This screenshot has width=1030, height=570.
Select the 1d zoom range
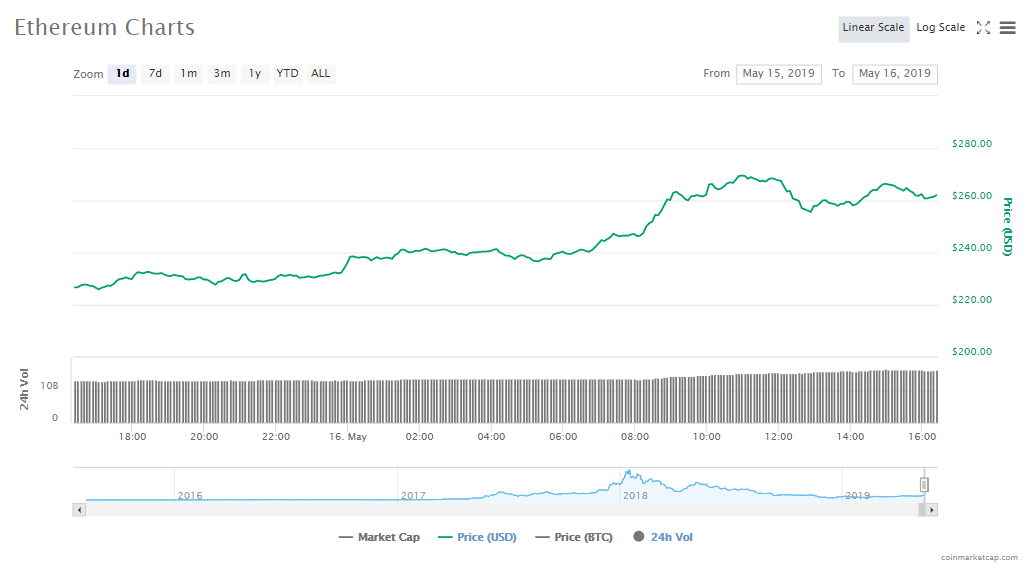[122, 73]
